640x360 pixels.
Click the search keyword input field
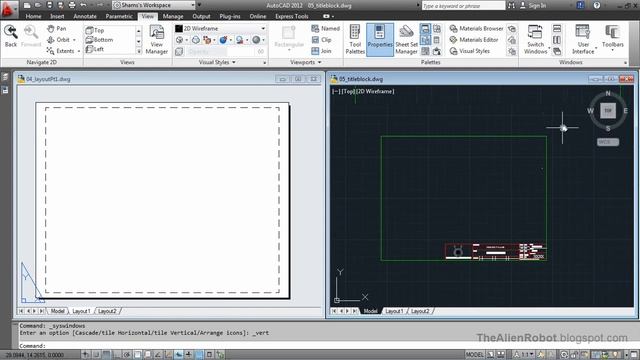tap(463, 6)
